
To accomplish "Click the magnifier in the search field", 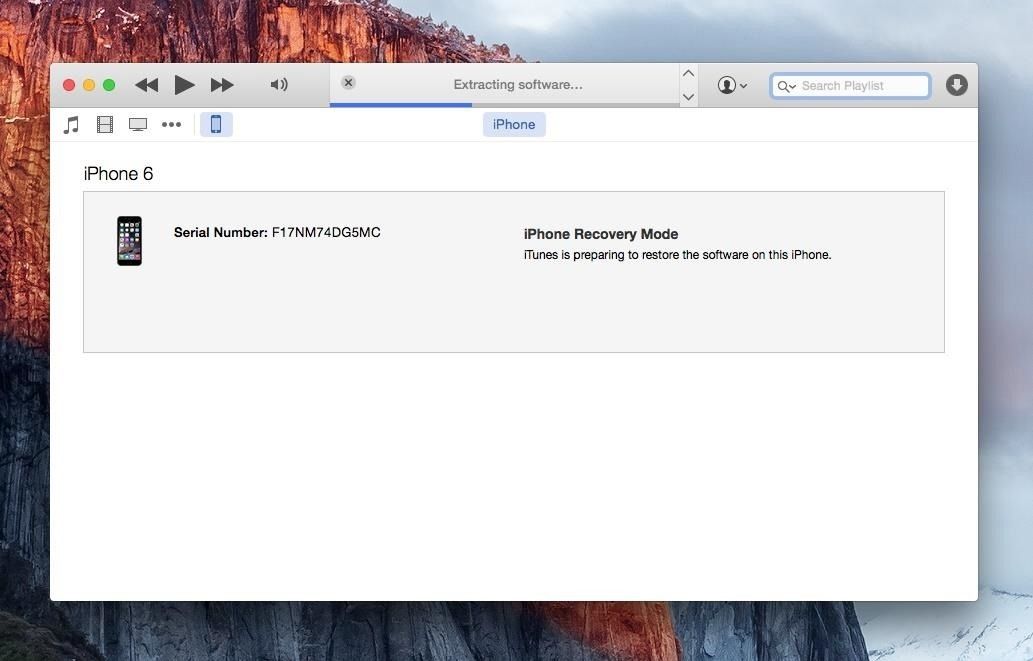I will coord(786,86).
